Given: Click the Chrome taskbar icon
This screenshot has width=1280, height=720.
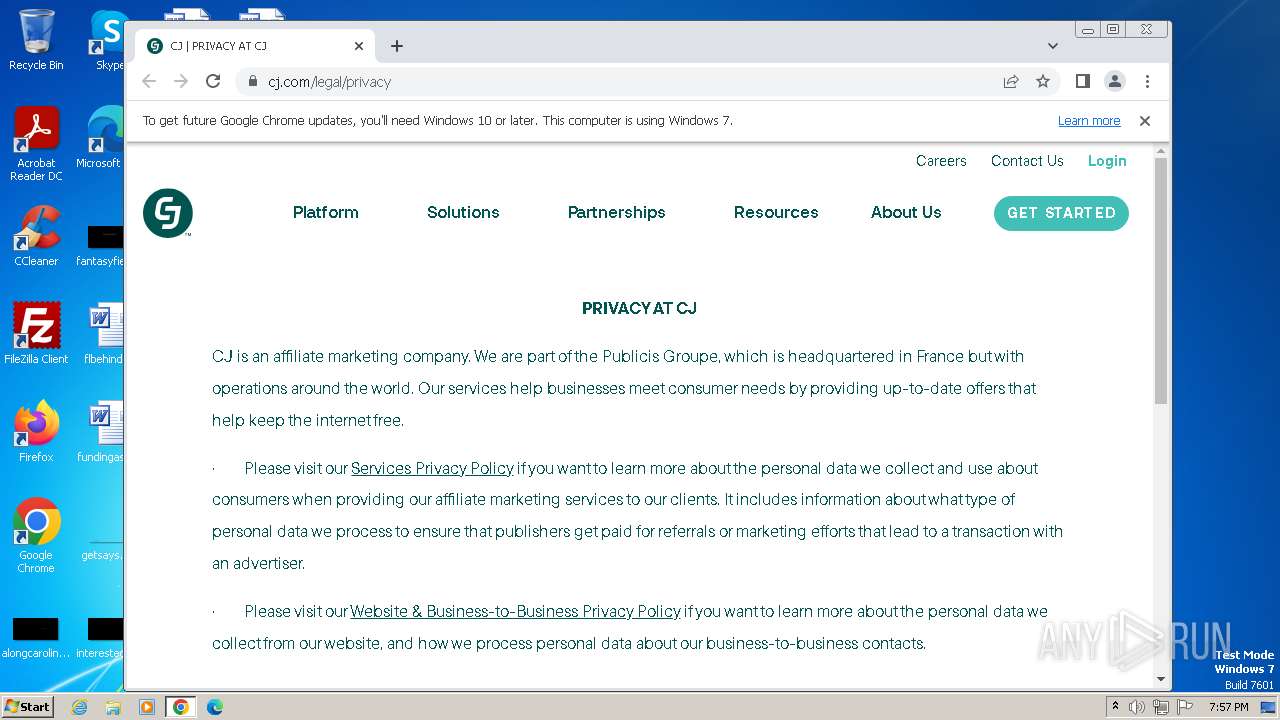Looking at the screenshot, I should point(180,707).
